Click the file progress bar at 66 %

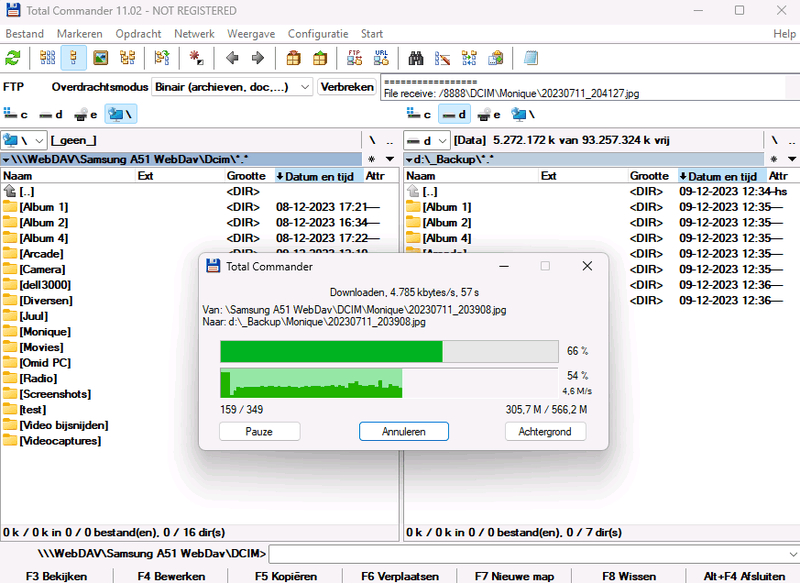(389, 351)
